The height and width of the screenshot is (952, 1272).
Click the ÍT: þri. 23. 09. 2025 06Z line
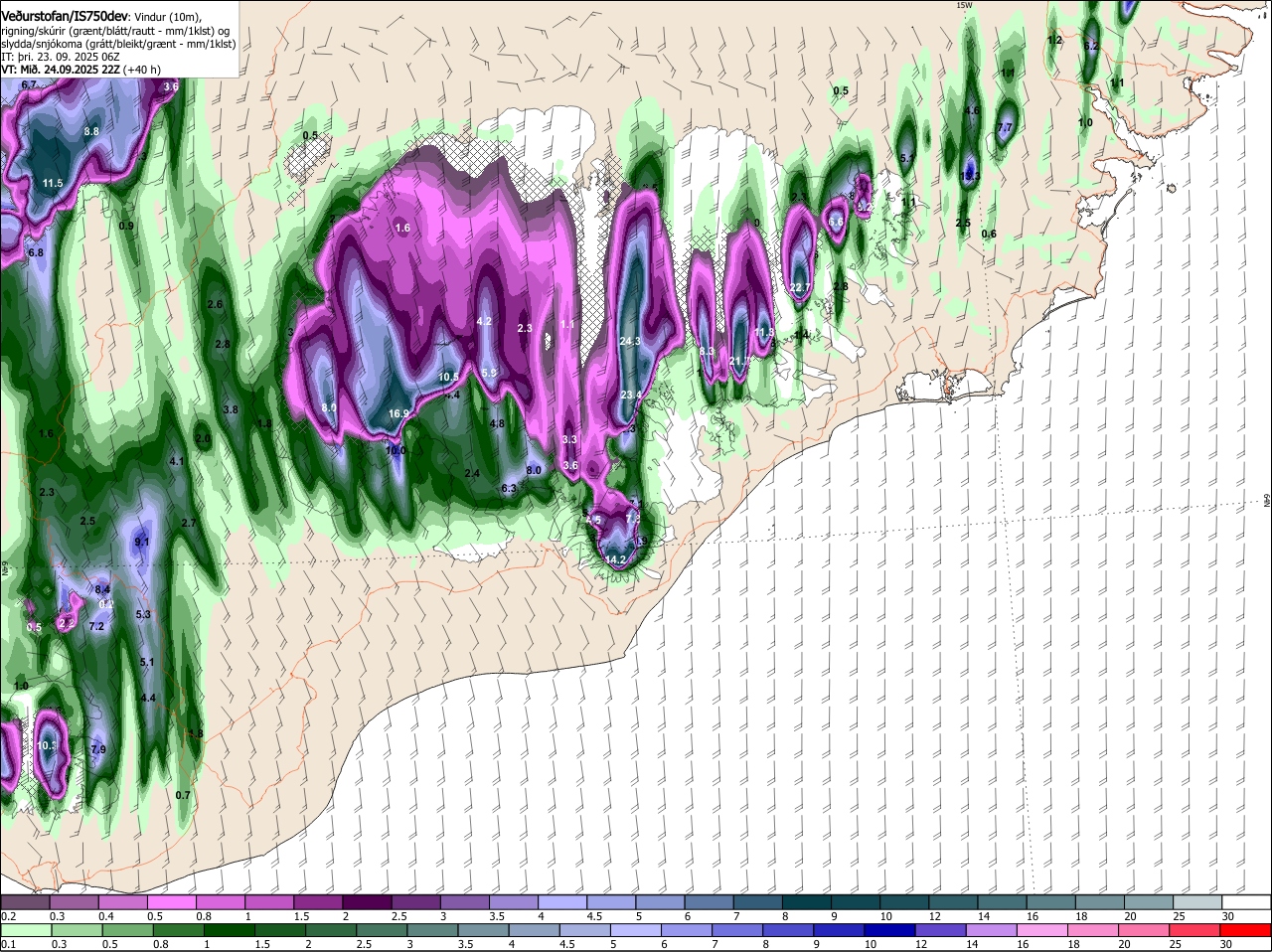59,57
